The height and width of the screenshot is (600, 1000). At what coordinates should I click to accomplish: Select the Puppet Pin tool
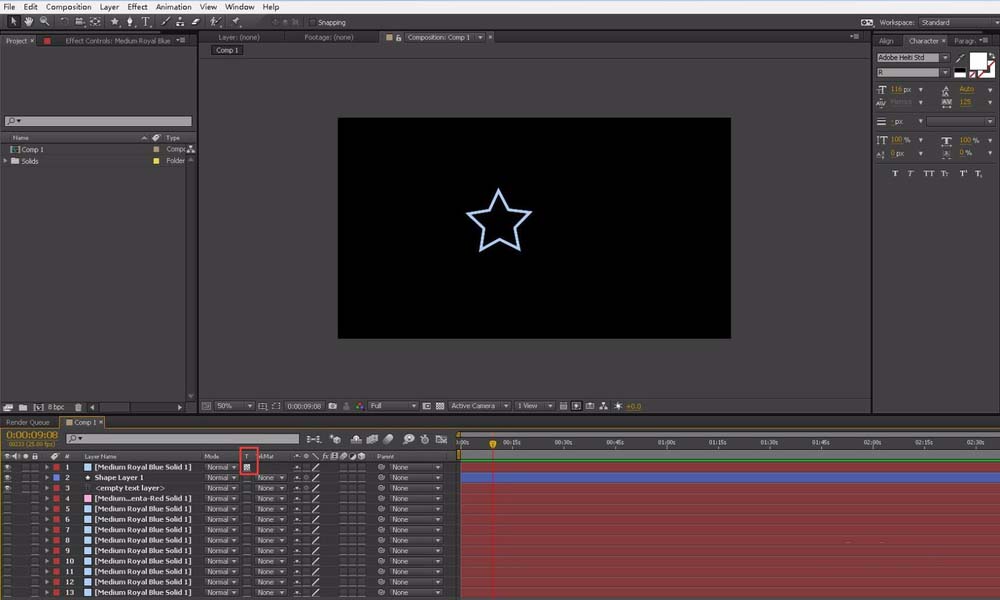236,22
